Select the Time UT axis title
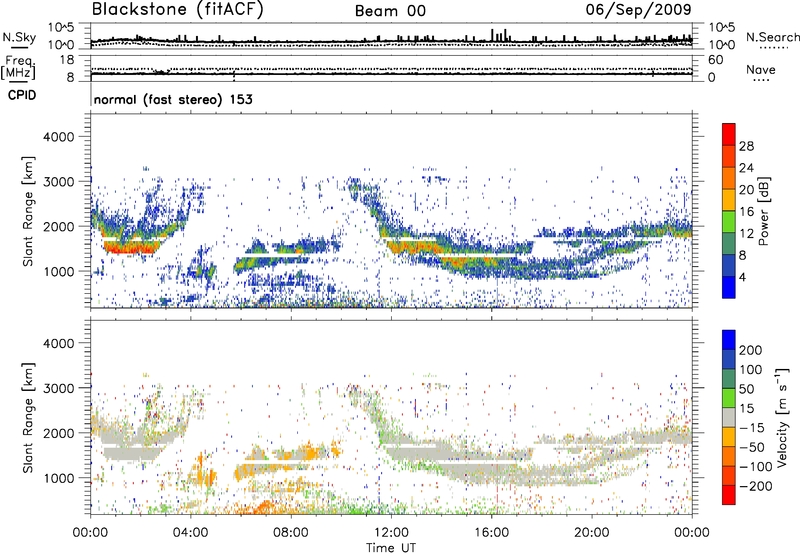Viewport: 800px width, 554px height. 391,548
